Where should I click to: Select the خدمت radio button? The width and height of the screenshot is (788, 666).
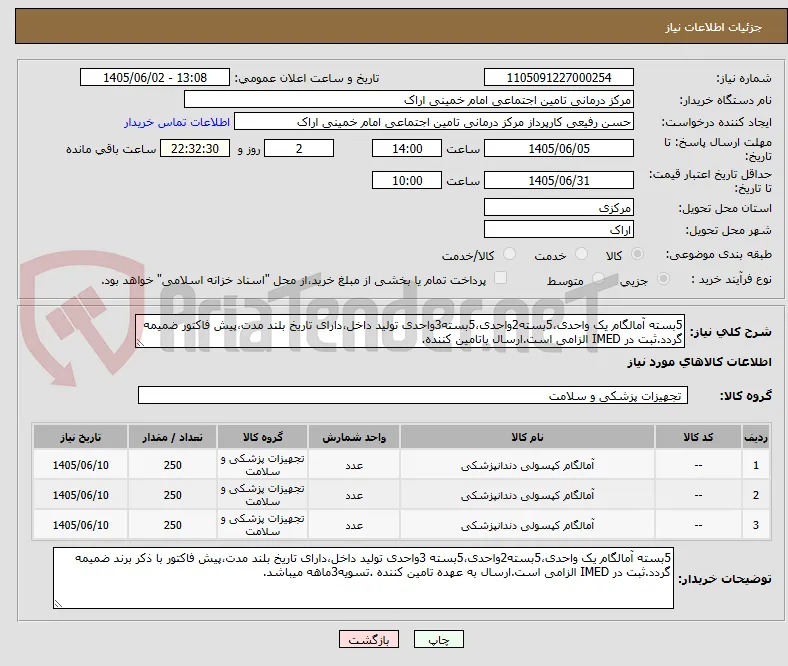point(581,254)
